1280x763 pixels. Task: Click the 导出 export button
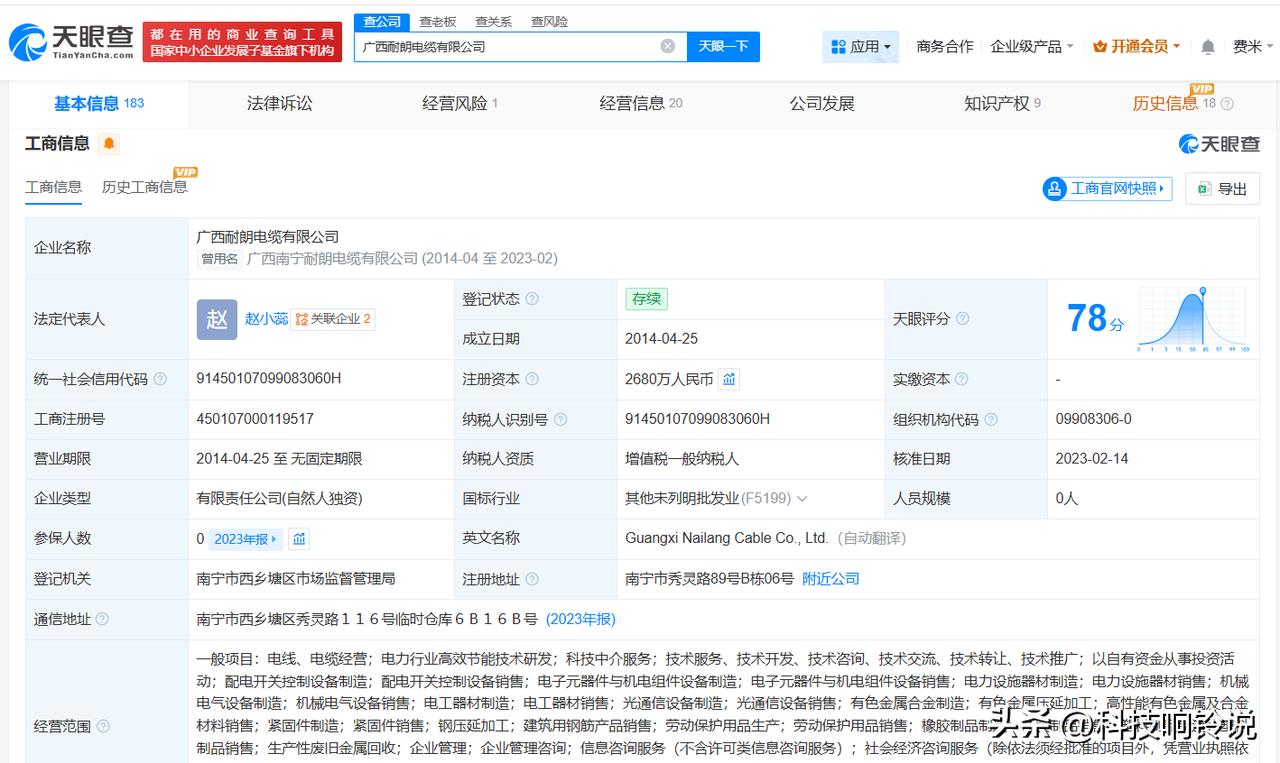tap(1222, 188)
